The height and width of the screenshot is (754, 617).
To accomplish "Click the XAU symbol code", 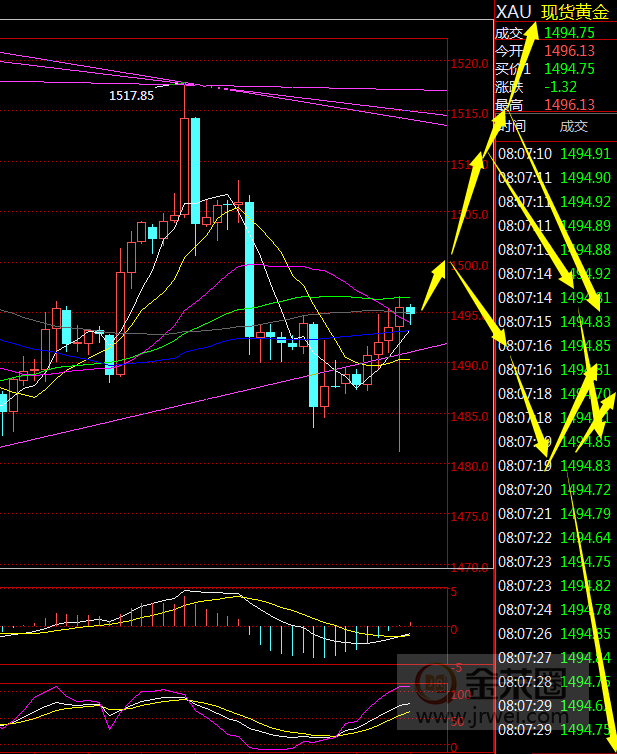I will [513, 12].
